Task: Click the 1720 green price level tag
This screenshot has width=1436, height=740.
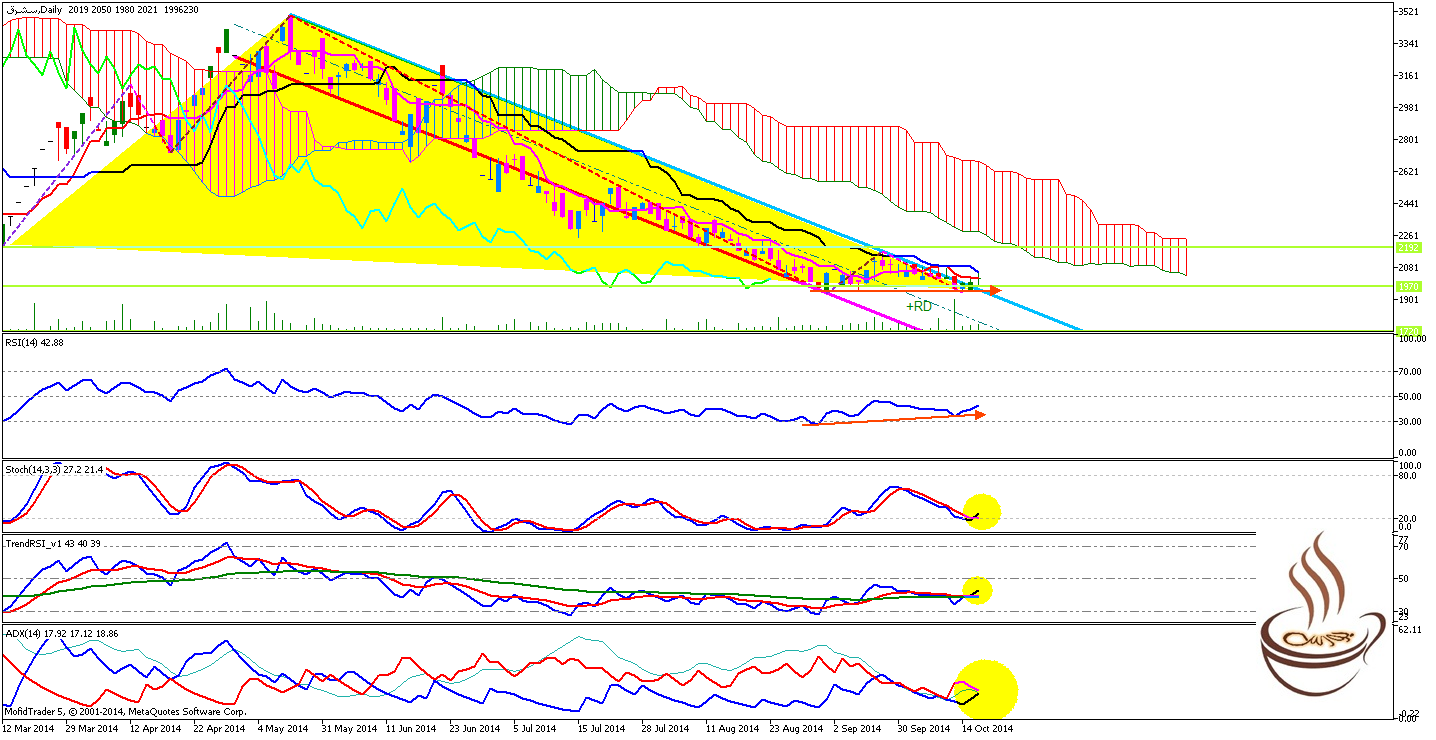Action: (1408, 330)
